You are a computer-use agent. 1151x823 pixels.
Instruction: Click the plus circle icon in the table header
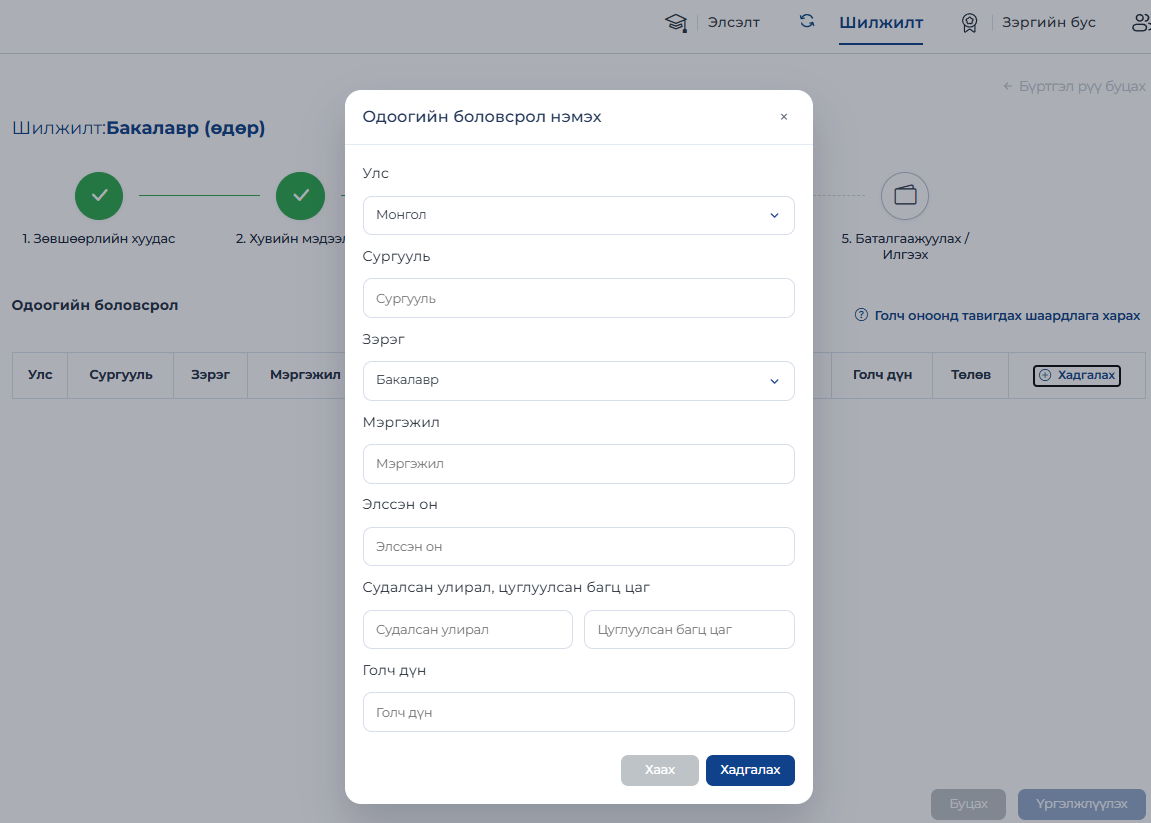(1045, 375)
